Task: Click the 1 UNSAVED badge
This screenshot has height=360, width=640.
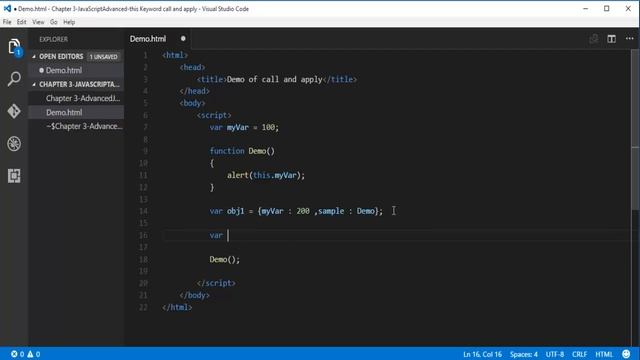Action: point(104,57)
